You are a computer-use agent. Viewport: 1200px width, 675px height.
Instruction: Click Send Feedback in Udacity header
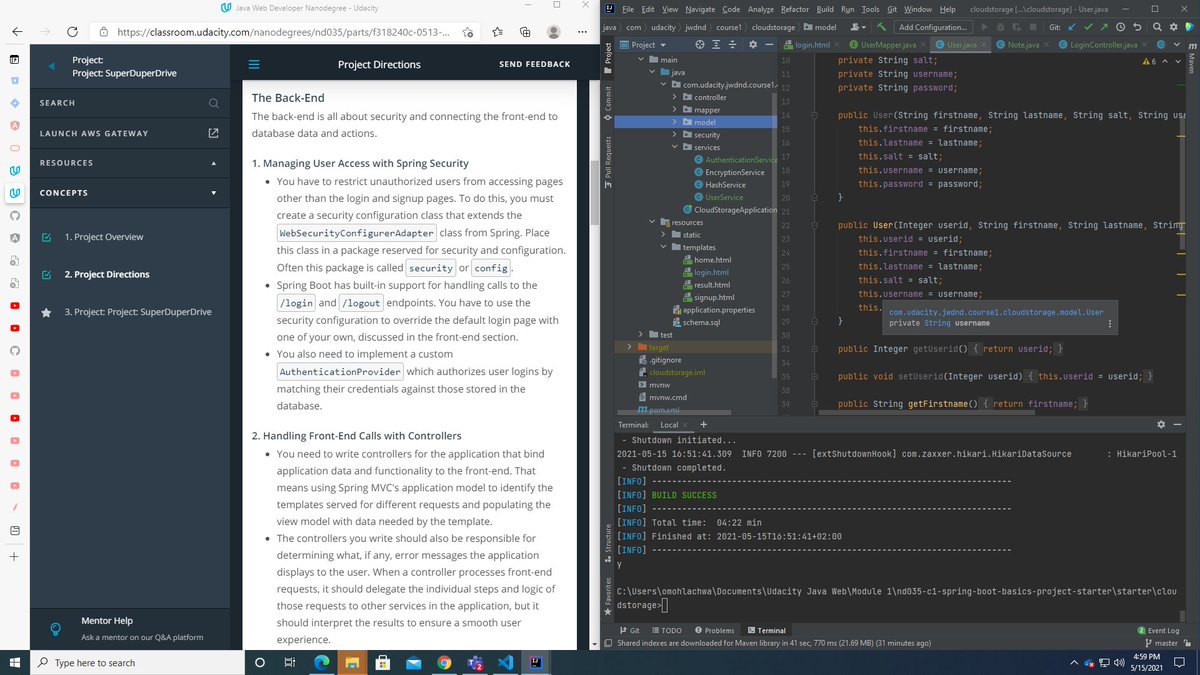534,64
